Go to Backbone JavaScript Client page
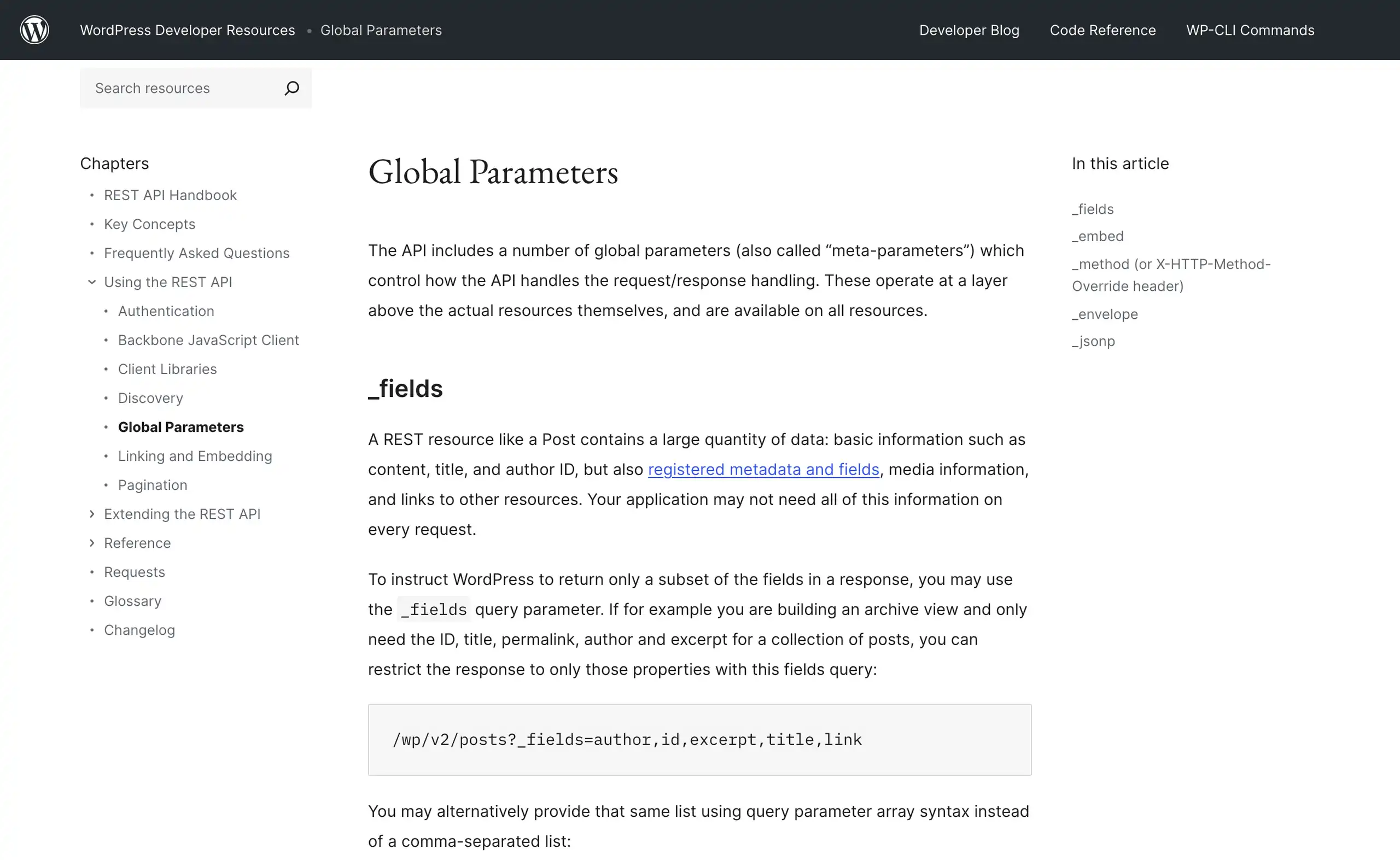 (x=208, y=340)
